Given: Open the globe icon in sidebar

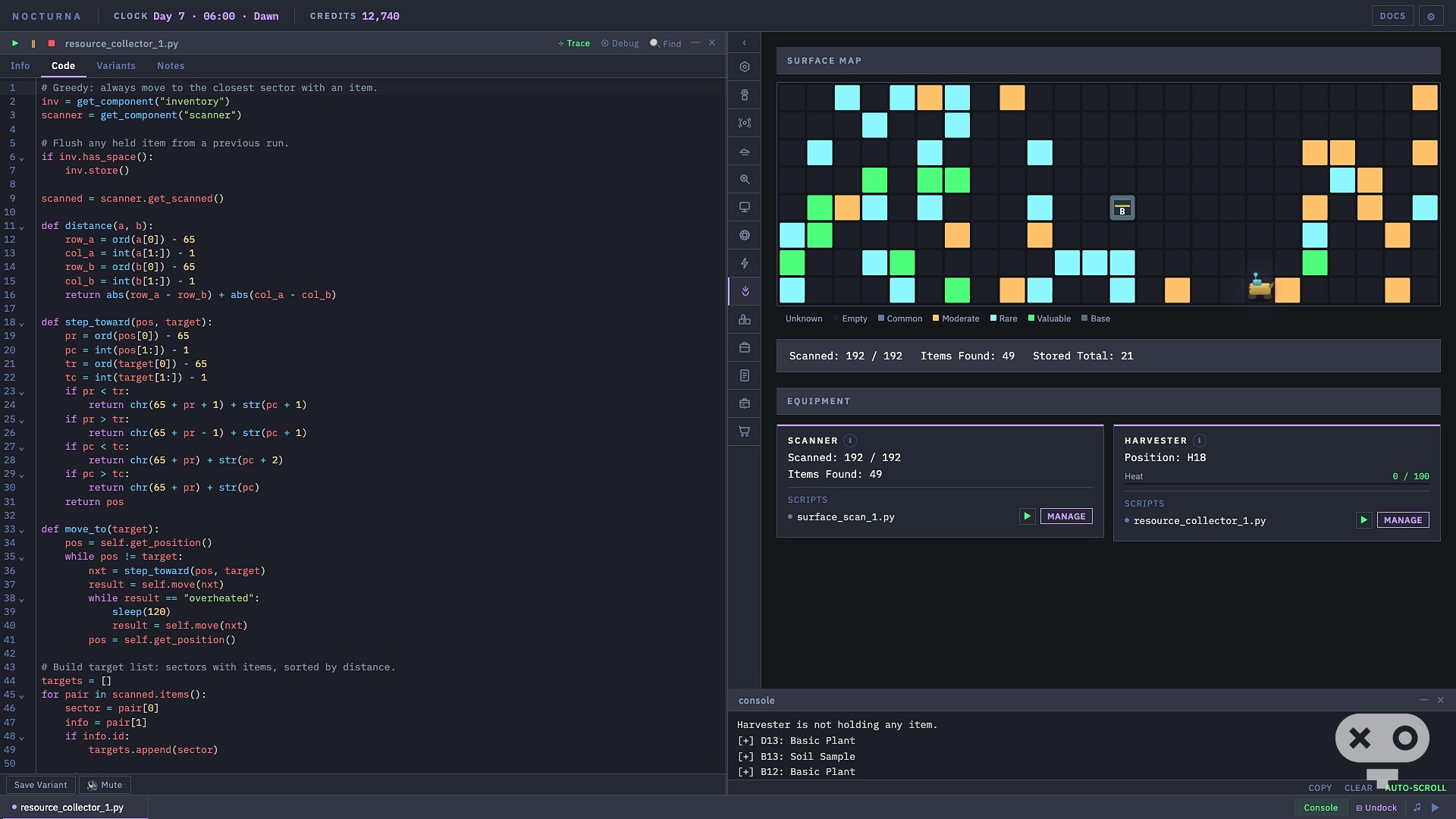Looking at the screenshot, I should 745,235.
